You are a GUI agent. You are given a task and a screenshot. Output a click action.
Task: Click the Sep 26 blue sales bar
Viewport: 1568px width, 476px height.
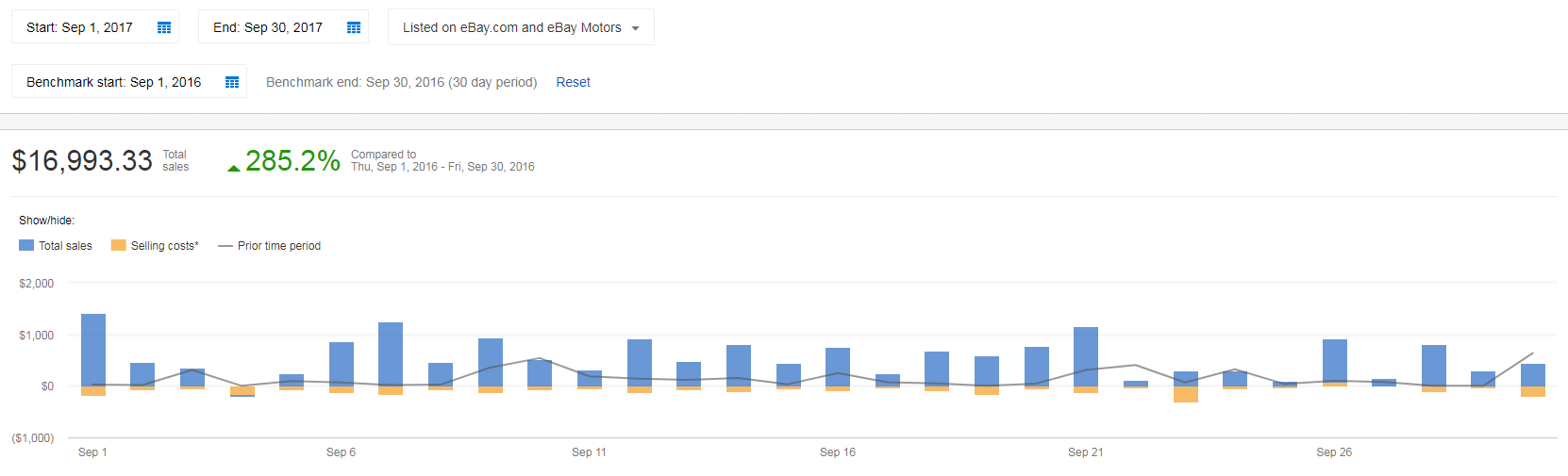tap(1334, 362)
